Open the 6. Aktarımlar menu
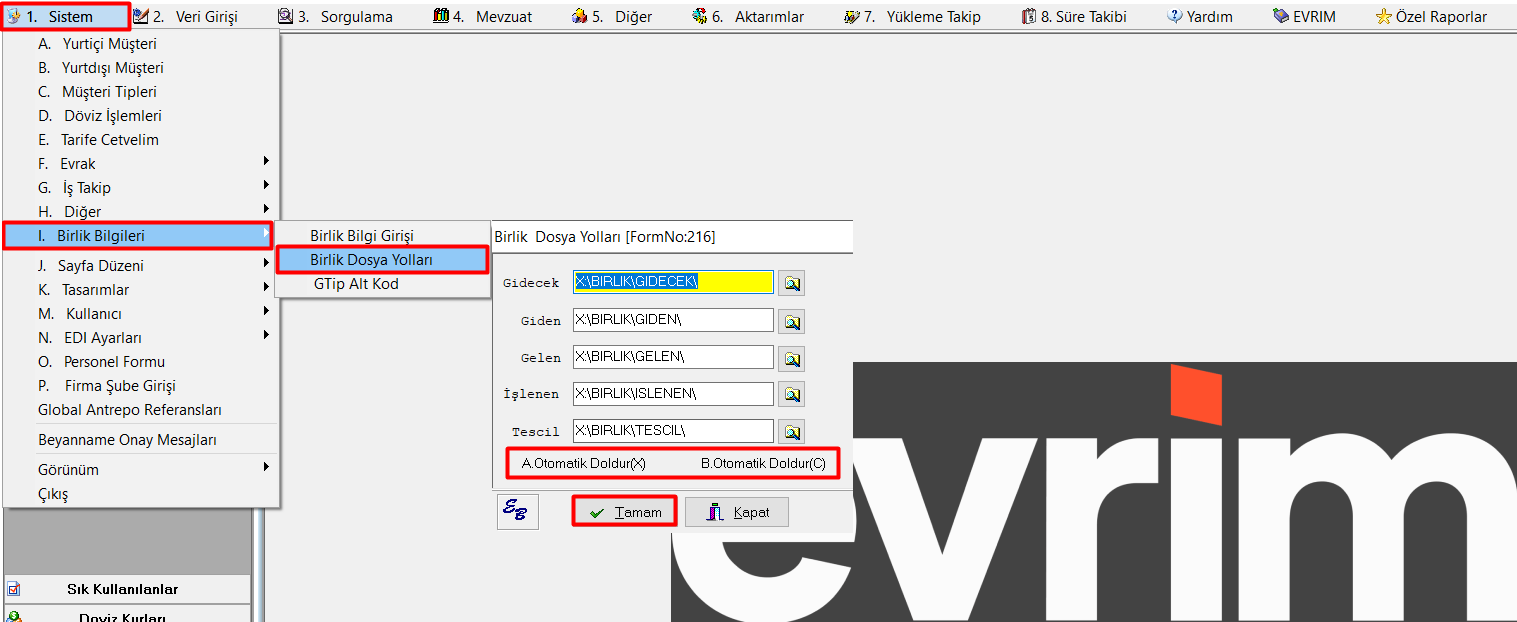 (x=747, y=16)
